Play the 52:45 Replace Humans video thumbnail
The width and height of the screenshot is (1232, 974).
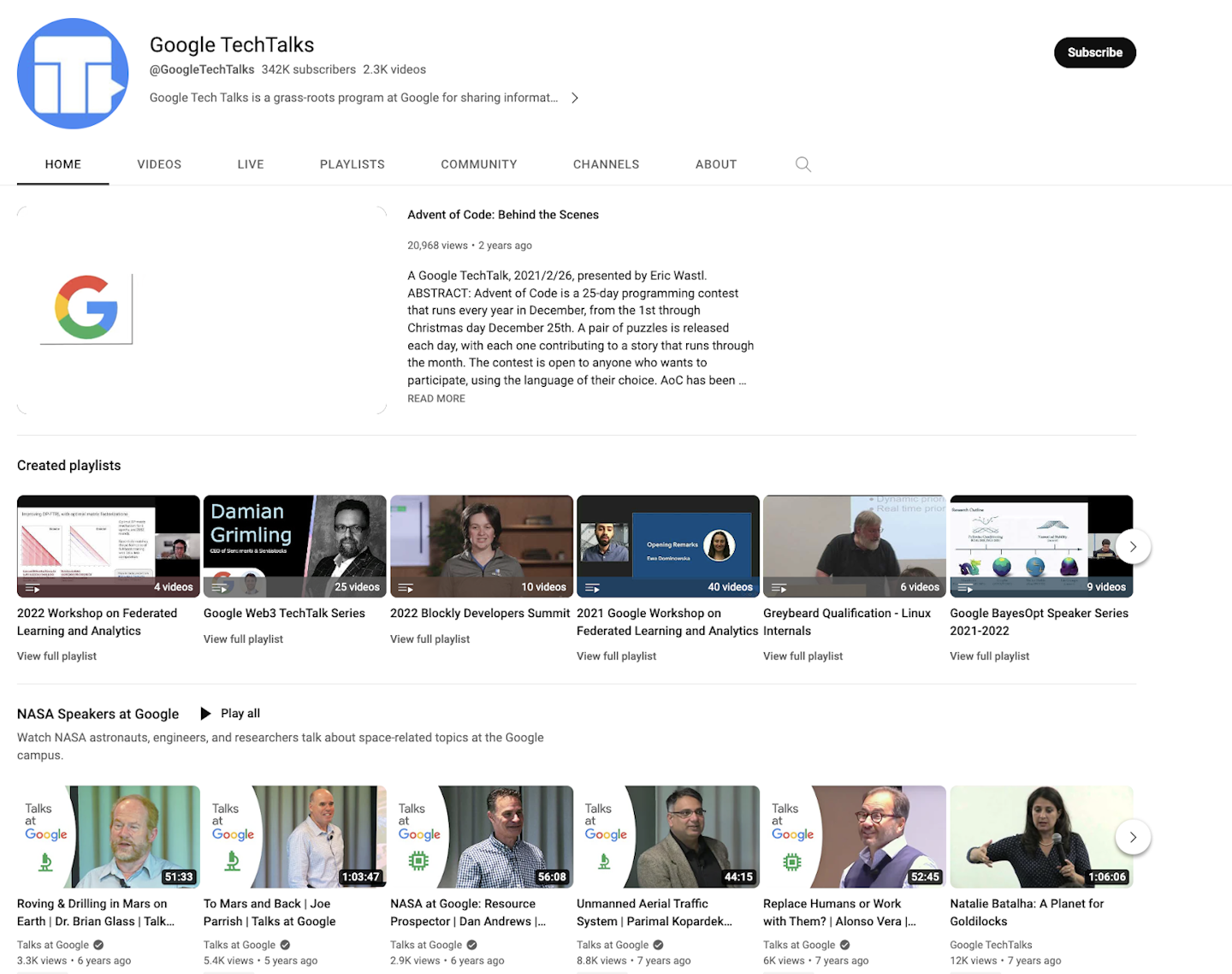tap(855, 837)
